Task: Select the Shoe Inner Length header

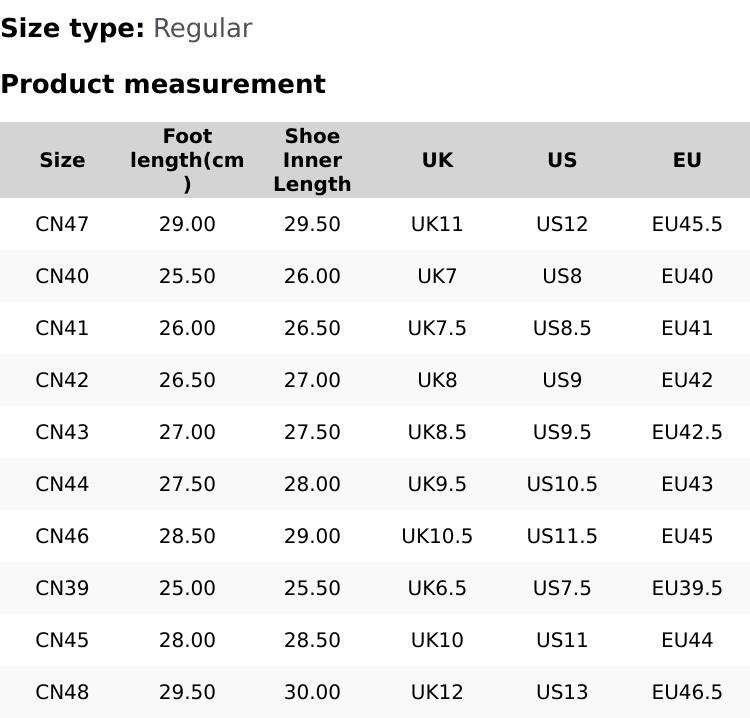Action: point(312,160)
